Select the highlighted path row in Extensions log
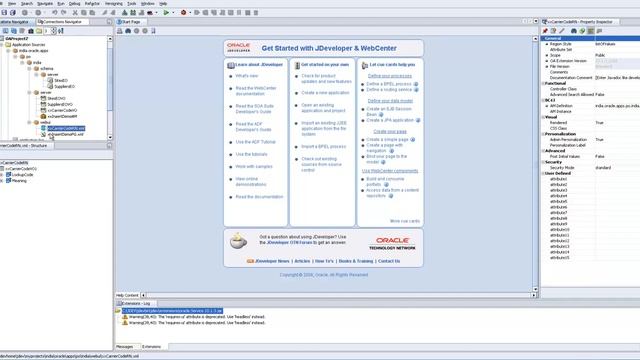The width and height of the screenshot is (640, 360). (172, 311)
